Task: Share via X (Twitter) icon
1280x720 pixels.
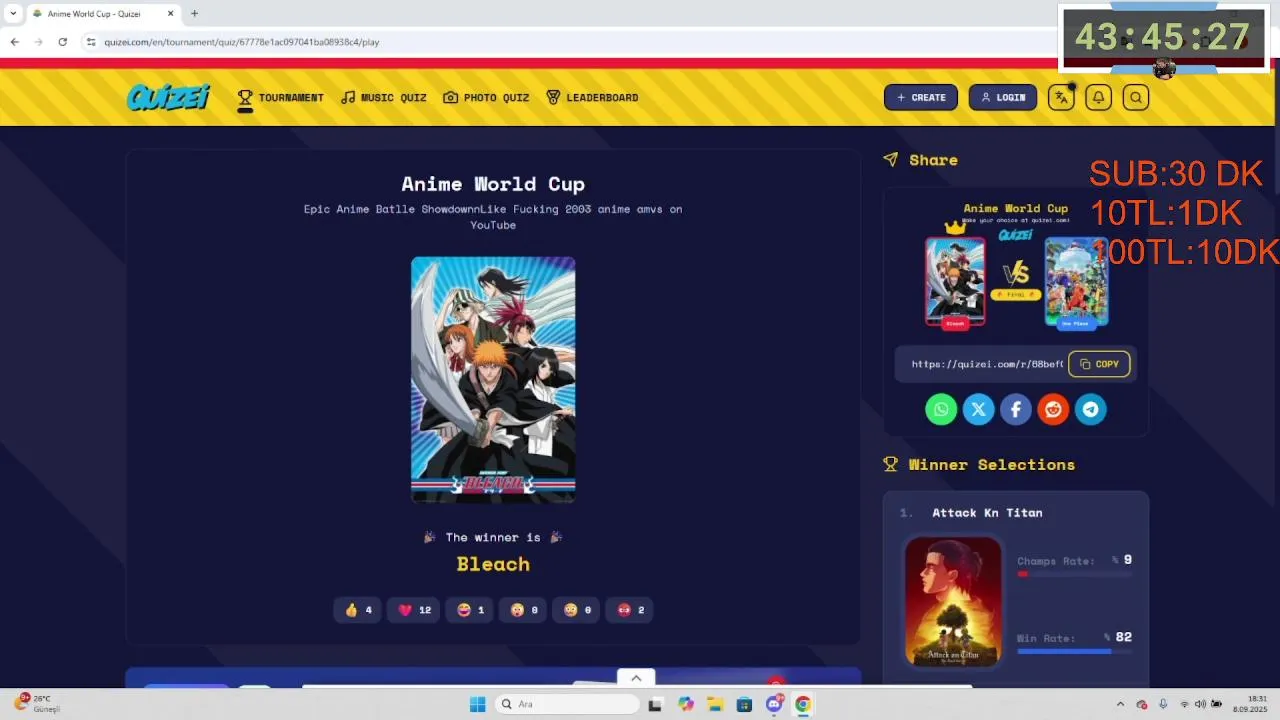Action: (978, 409)
